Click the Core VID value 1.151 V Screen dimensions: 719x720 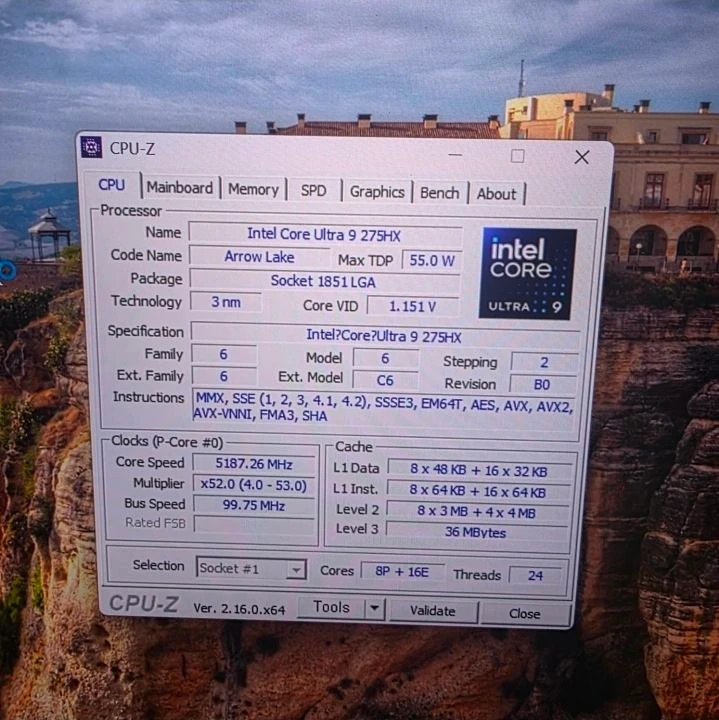click(x=413, y=306)
